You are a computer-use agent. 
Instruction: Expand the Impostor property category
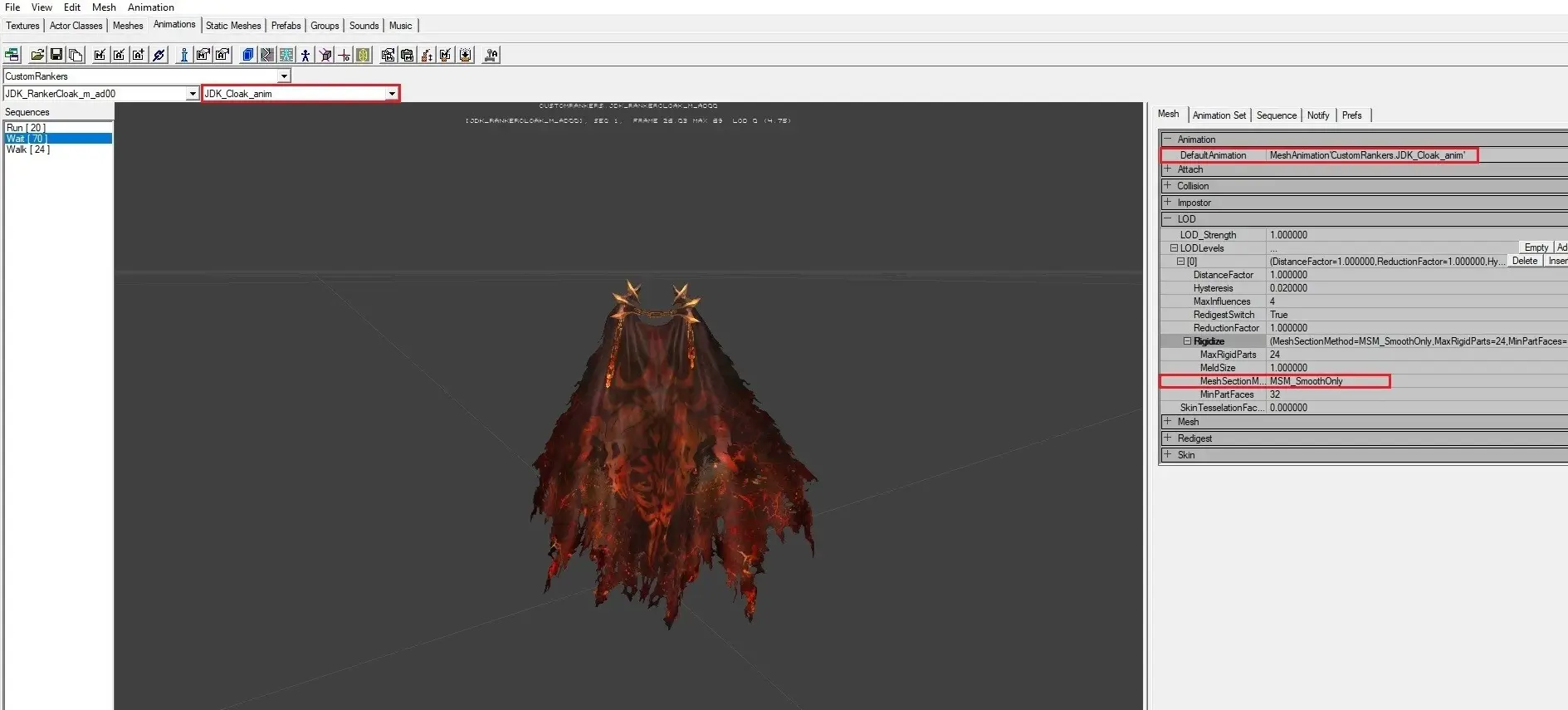tap(1168, 202)
